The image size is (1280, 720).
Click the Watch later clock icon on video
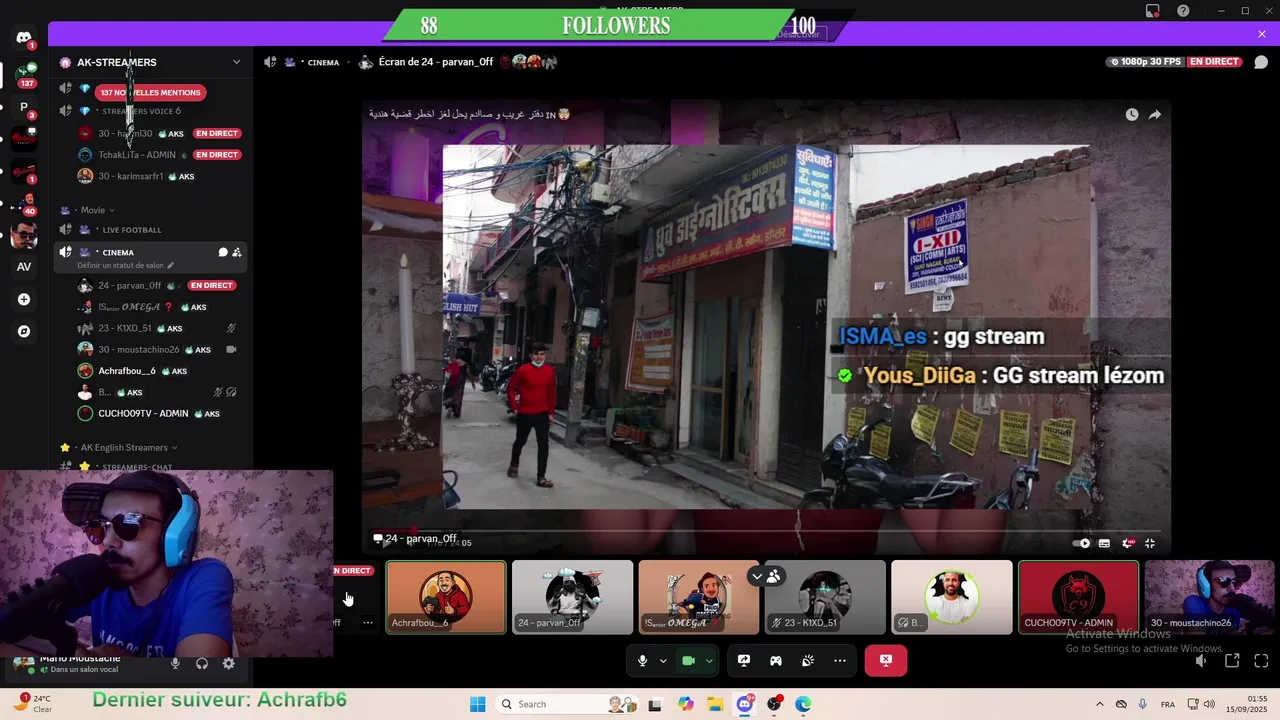coord(1131,115)
